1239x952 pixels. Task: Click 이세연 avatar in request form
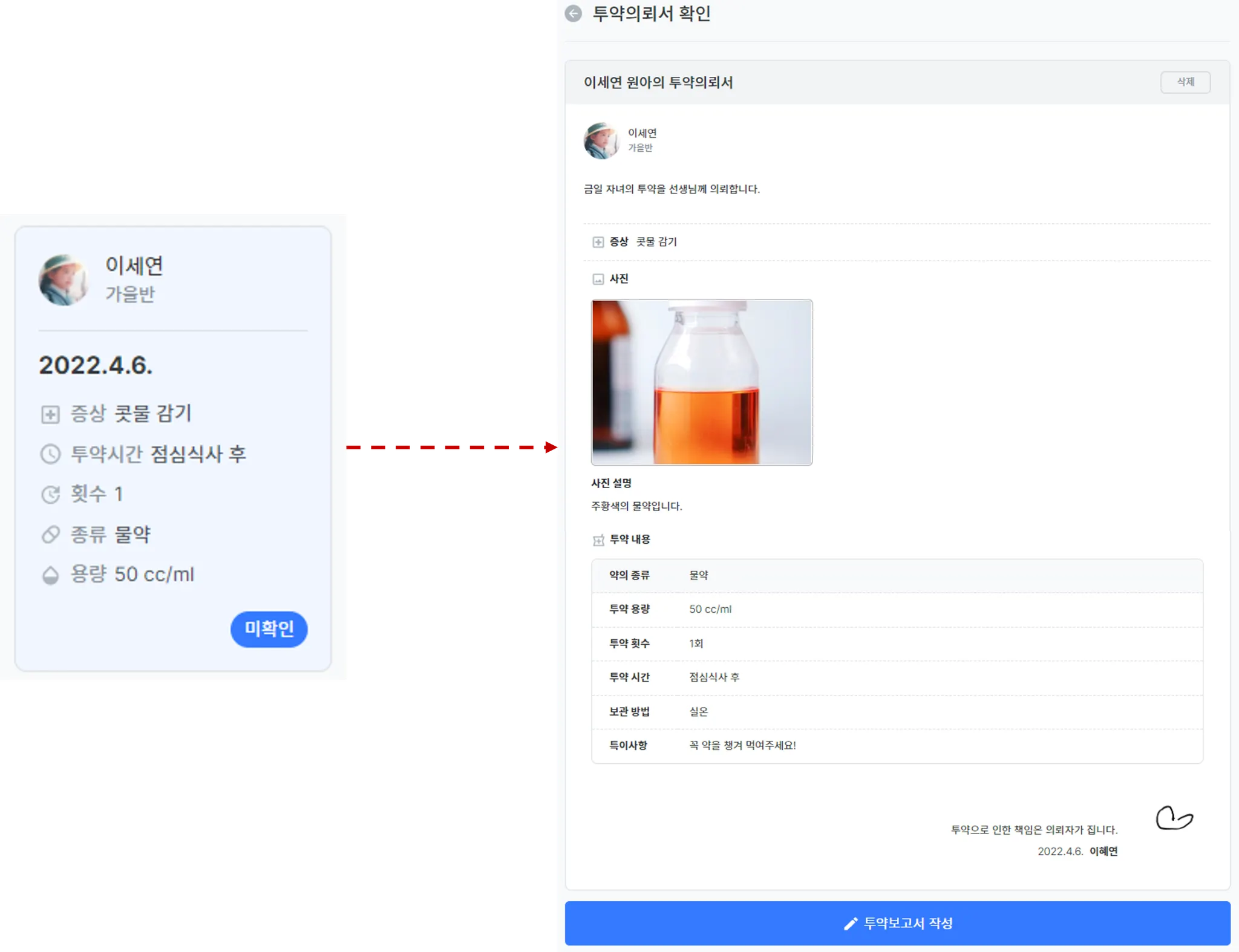coord(601,140)
